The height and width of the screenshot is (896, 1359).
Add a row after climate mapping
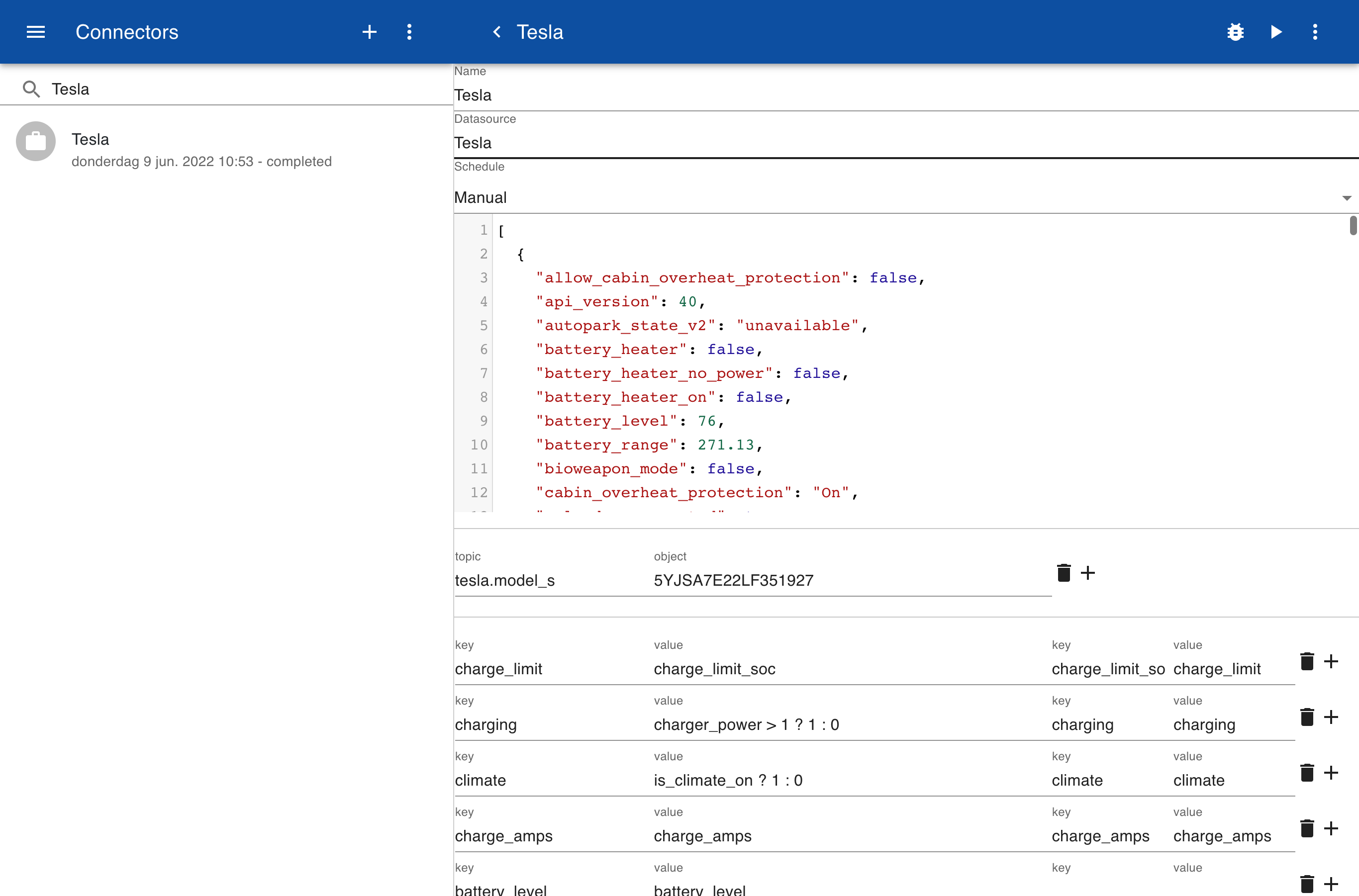(1331, 773)
